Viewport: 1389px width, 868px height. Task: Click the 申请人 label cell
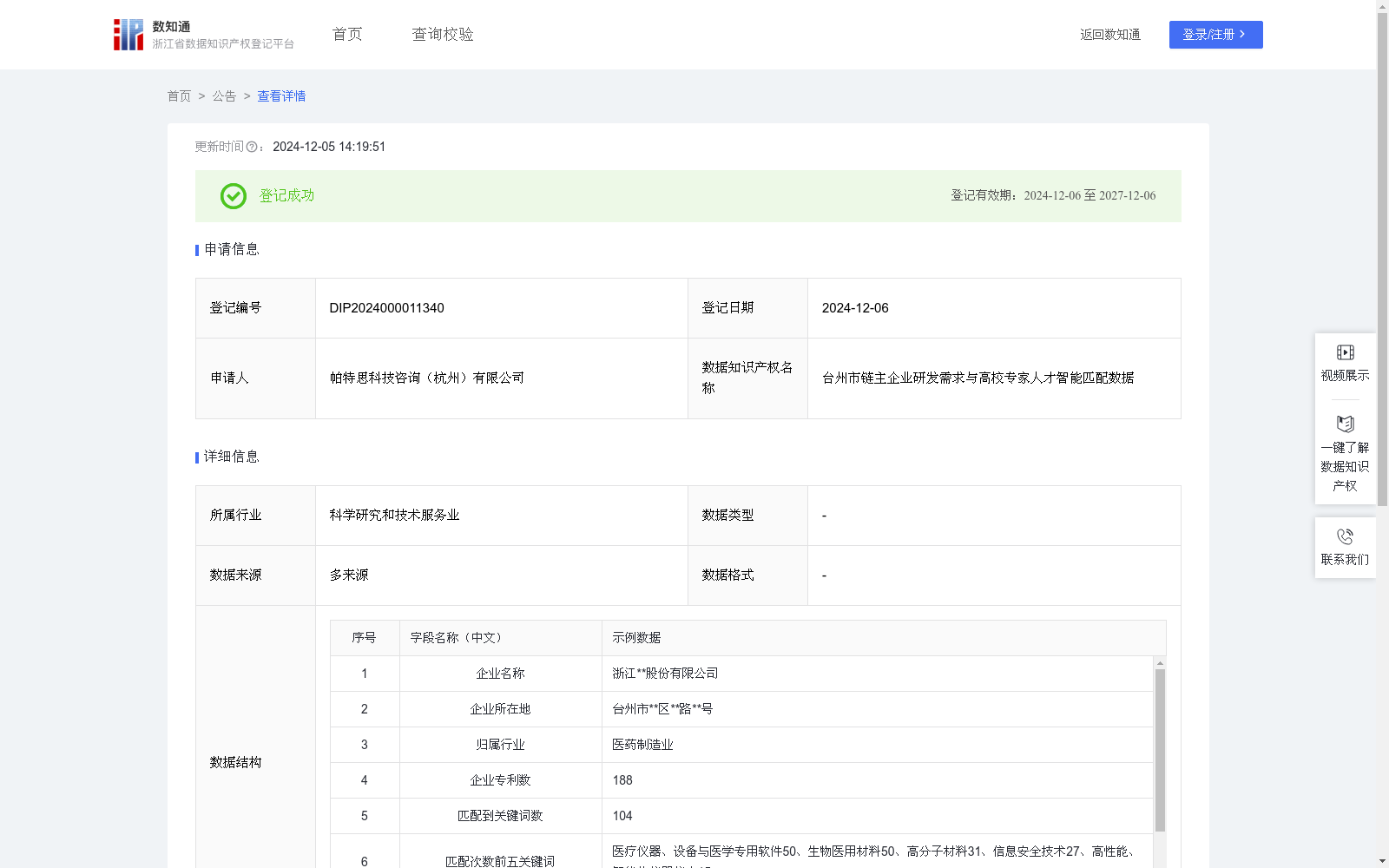coord(255,378)
